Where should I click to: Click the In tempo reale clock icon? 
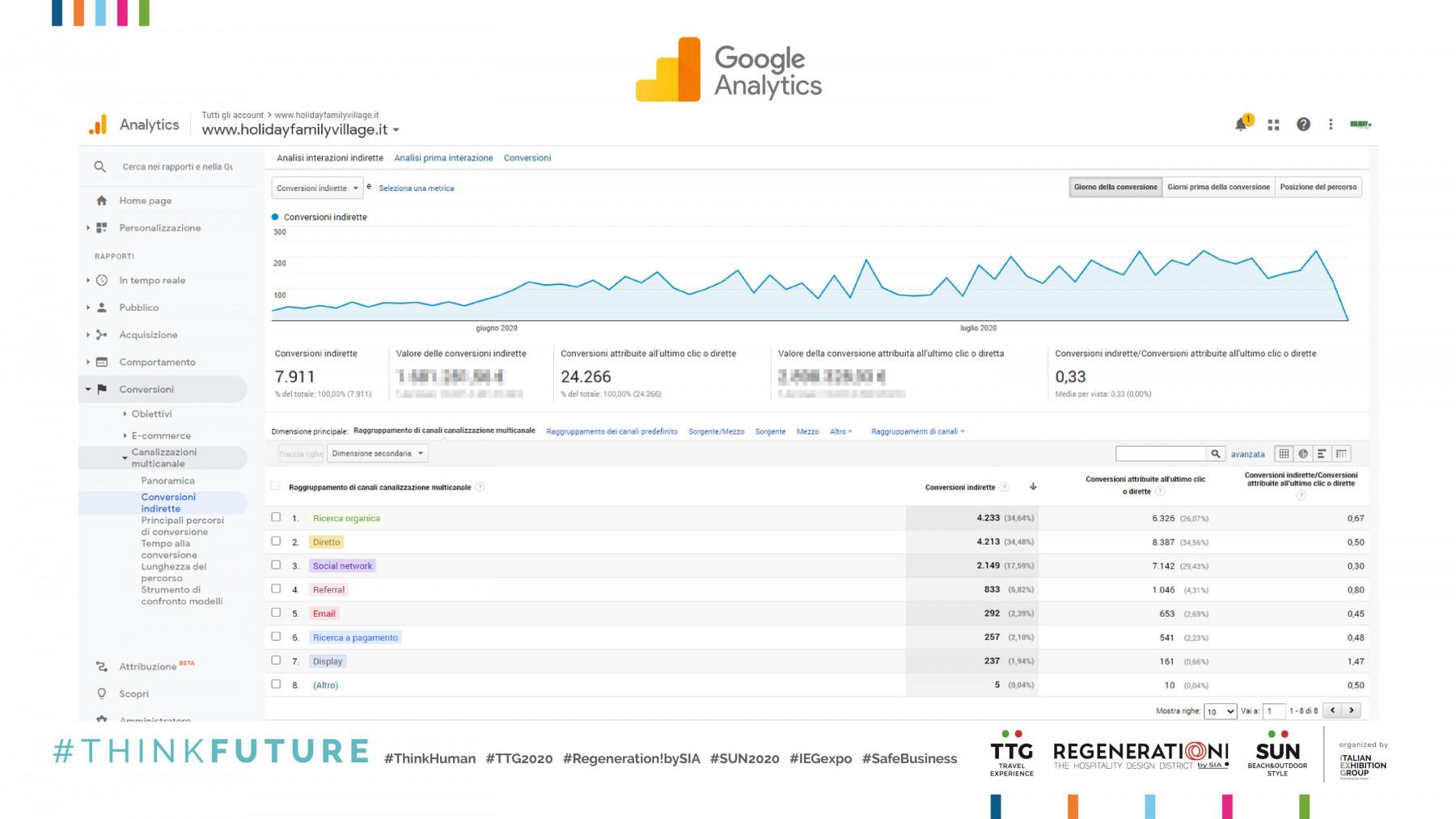(101, 280)
